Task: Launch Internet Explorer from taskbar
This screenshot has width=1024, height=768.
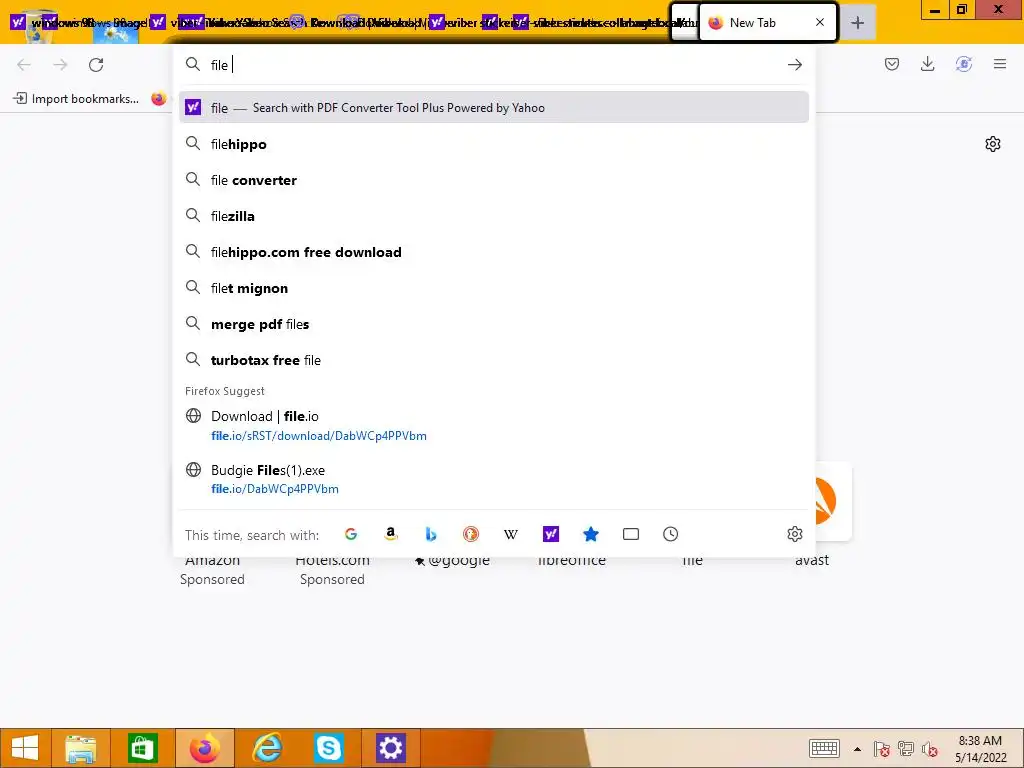Action: (x=267, y=748)
